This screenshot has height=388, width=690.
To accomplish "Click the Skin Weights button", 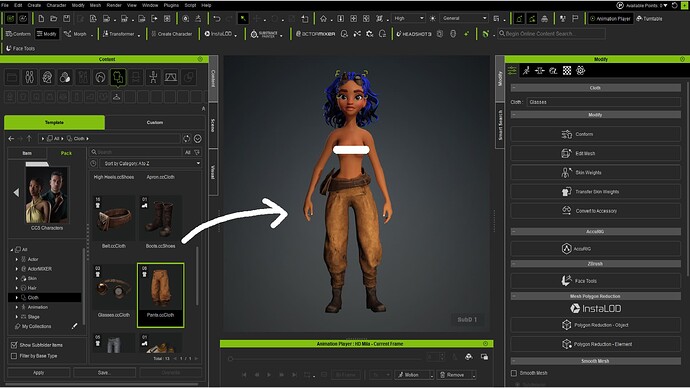I will coord(595,172).
